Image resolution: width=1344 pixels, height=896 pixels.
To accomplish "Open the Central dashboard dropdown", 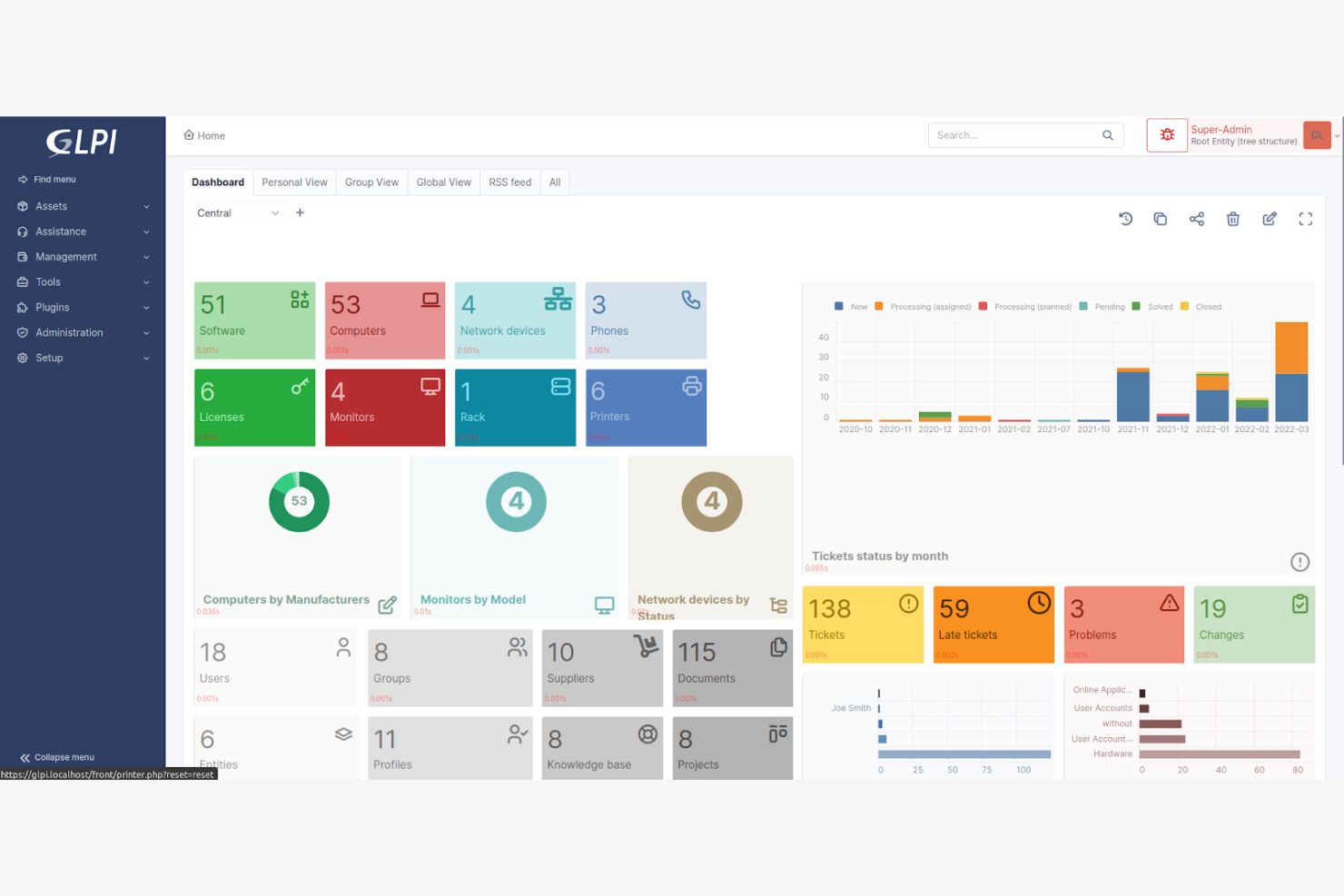I will (x=238, y=212).
